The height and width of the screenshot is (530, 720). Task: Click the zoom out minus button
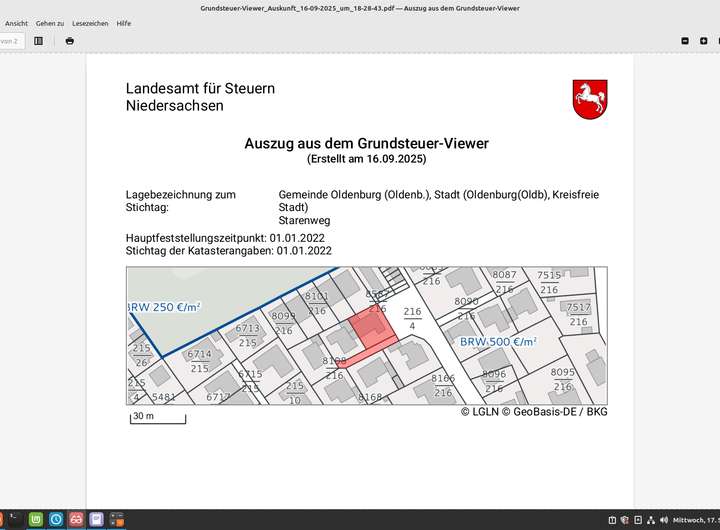tap(685, 41)
